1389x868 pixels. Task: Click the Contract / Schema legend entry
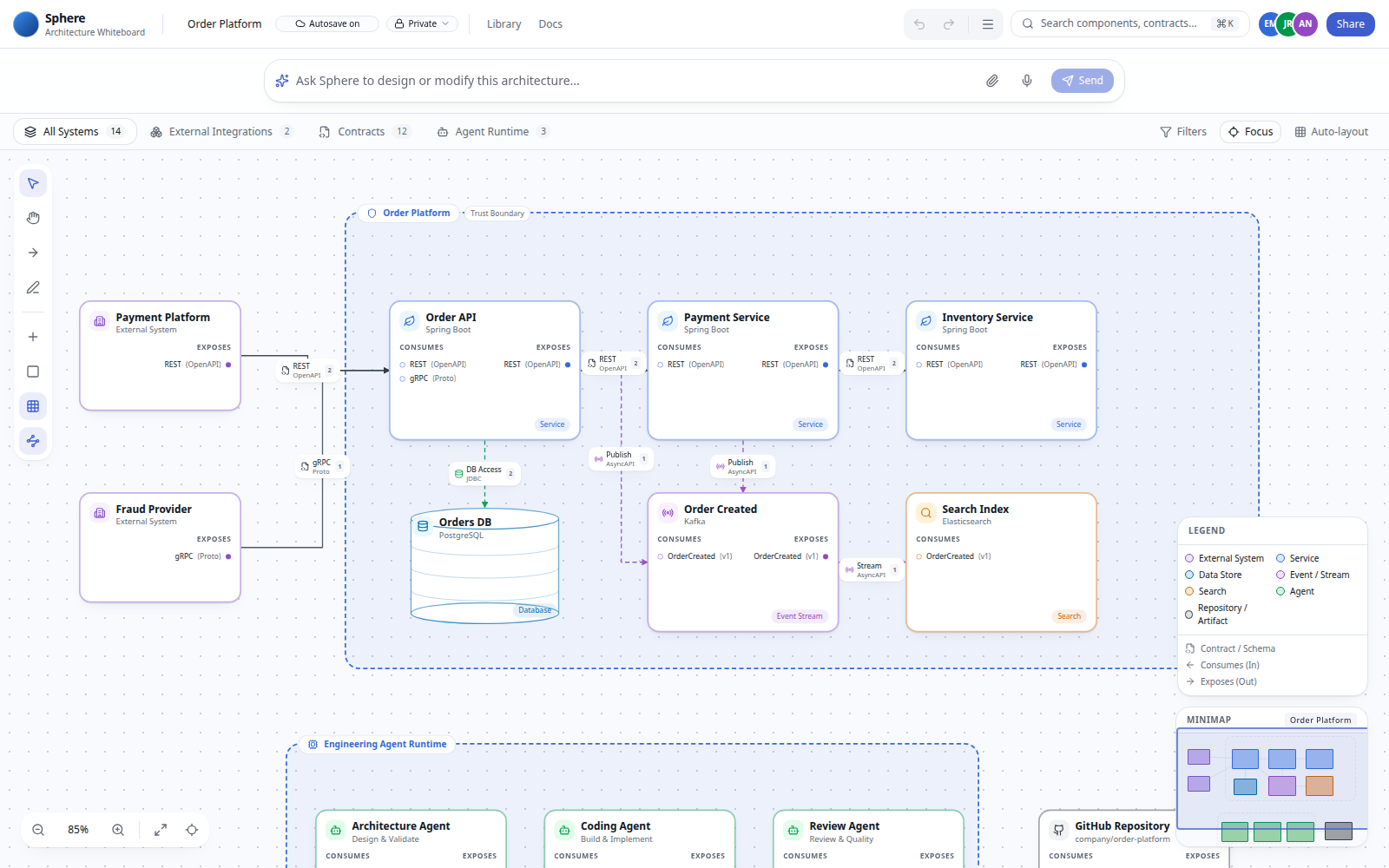click(1230, 648)
